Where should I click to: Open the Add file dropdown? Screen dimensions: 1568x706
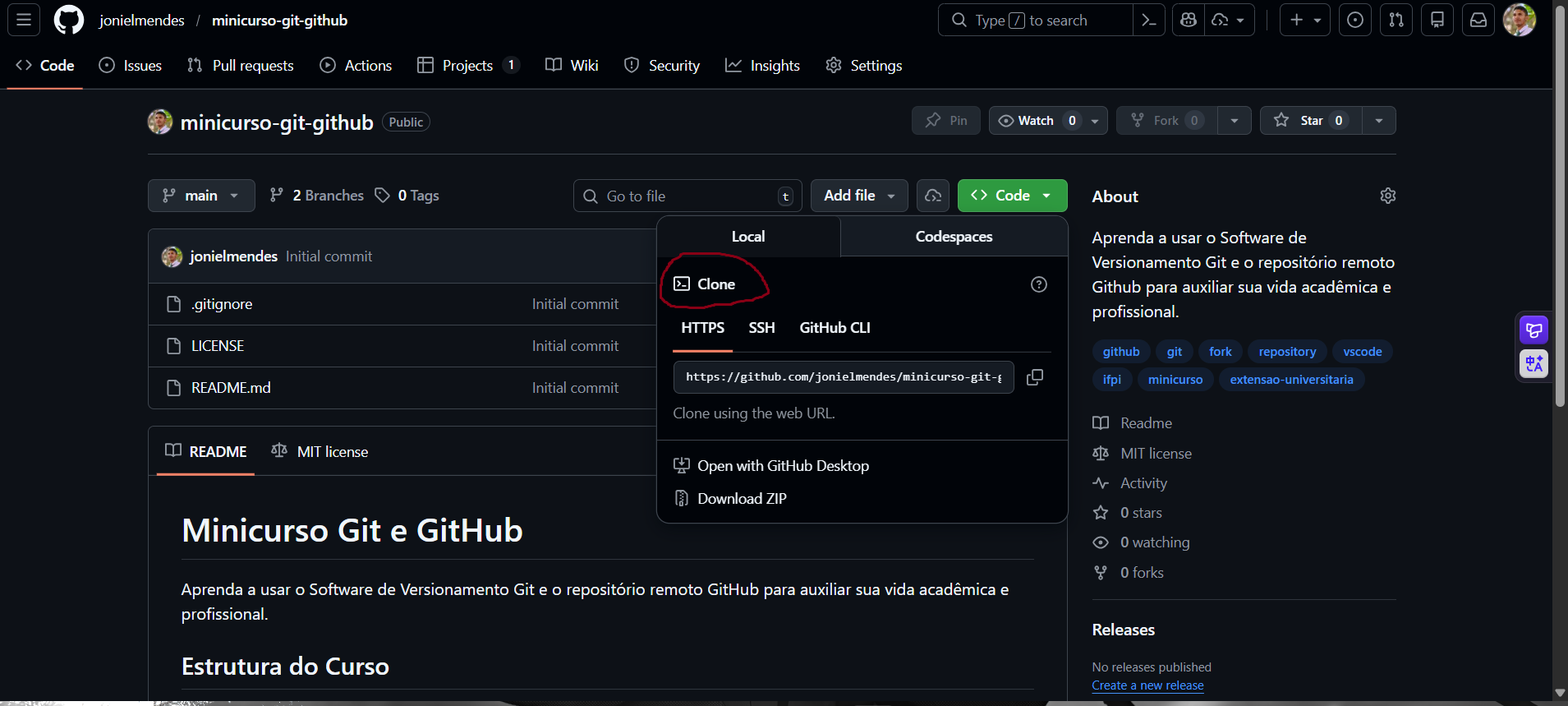(x=858, y=196)
